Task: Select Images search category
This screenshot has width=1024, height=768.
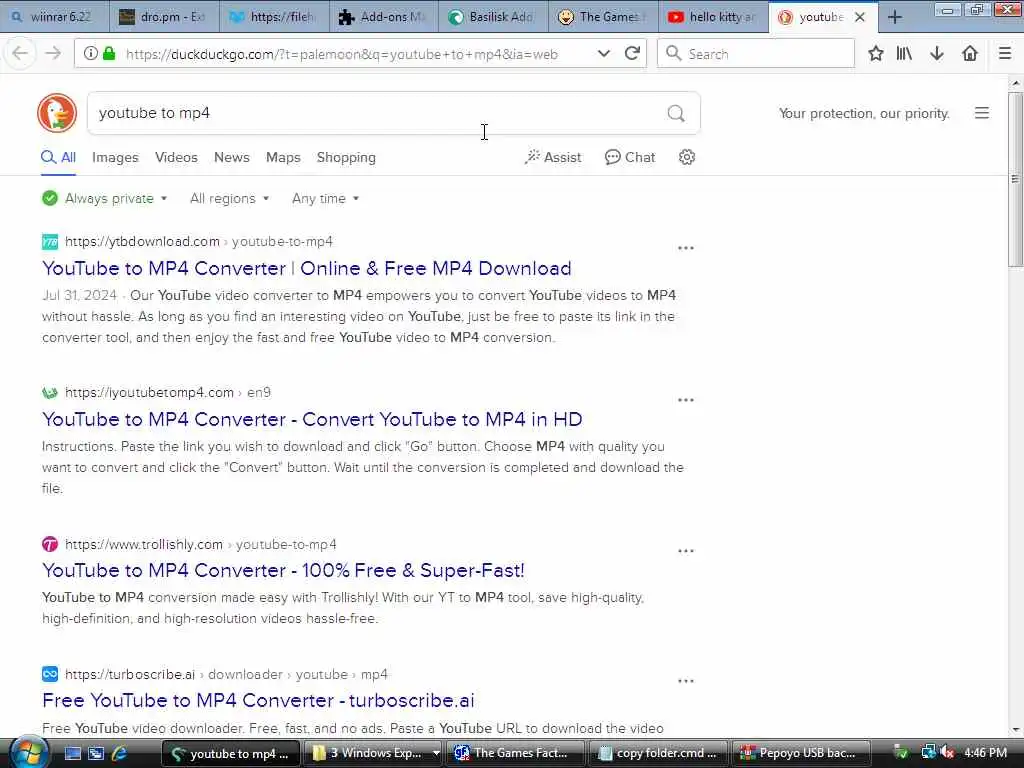Action: (x=115, y=157)
